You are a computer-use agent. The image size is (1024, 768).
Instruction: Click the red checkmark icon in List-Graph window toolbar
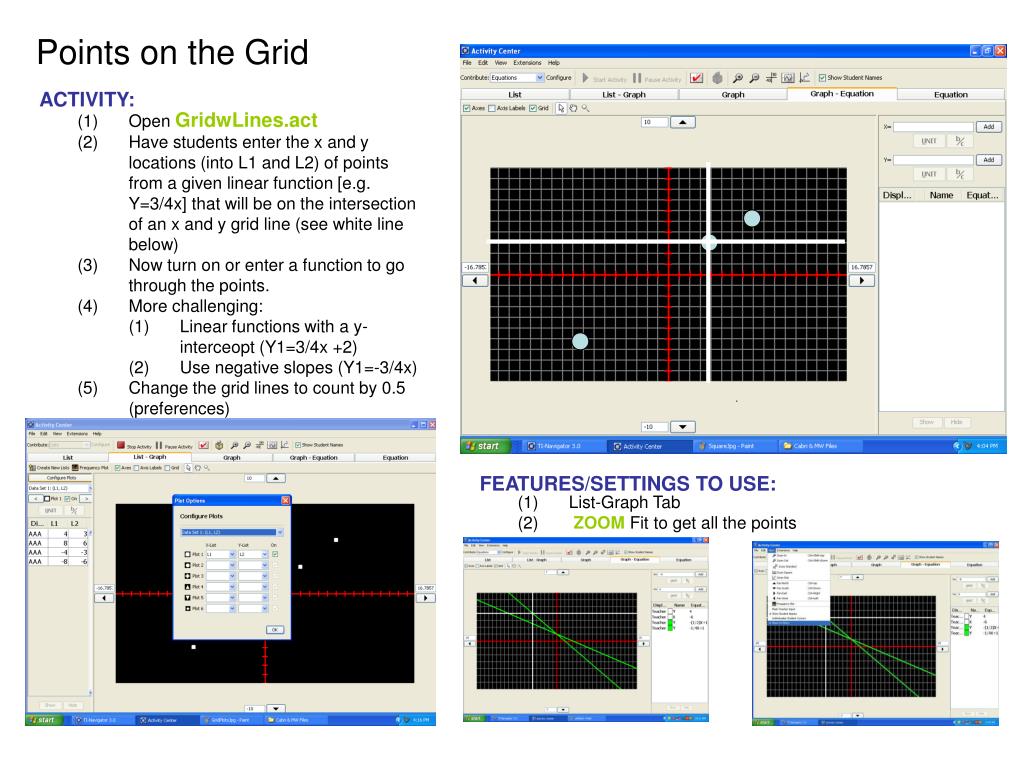[204, 445]
